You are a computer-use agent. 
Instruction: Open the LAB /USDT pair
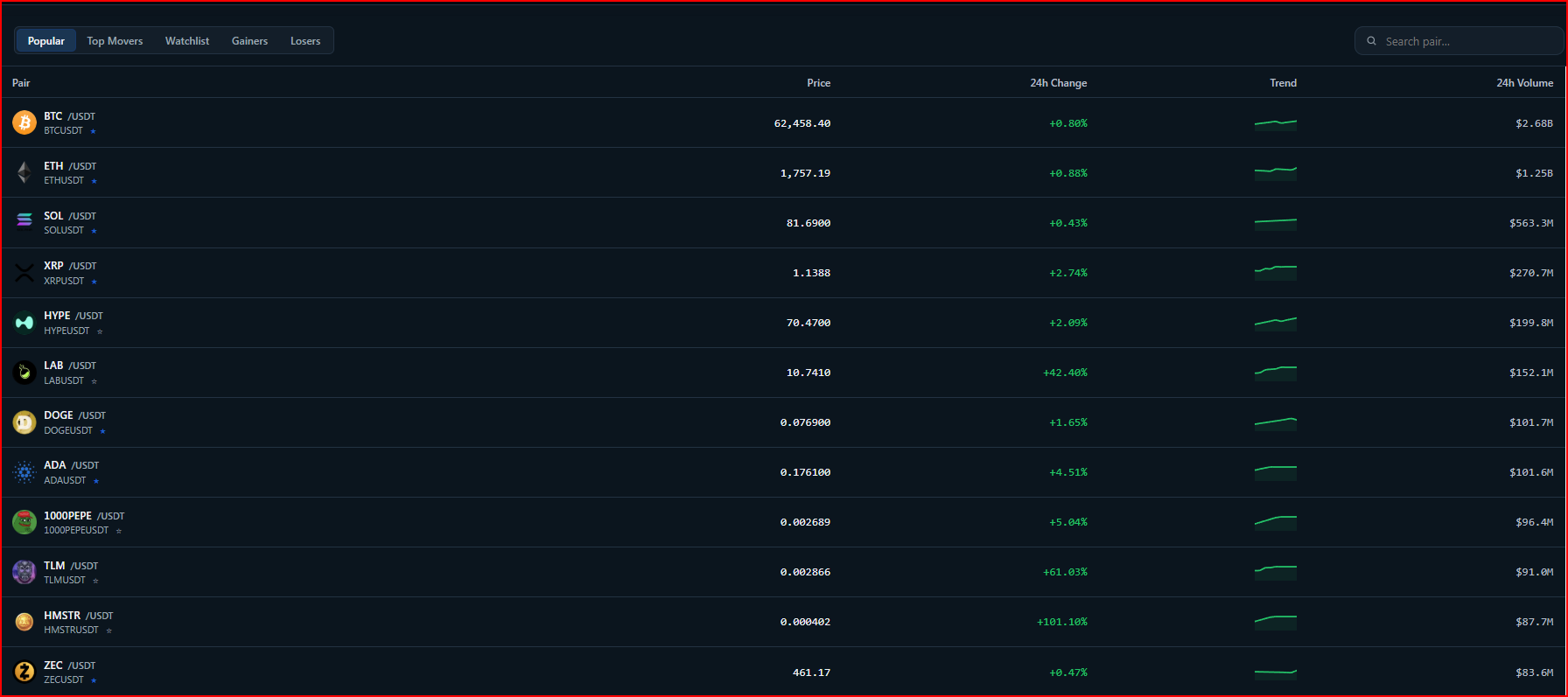(x=784, y=373)
